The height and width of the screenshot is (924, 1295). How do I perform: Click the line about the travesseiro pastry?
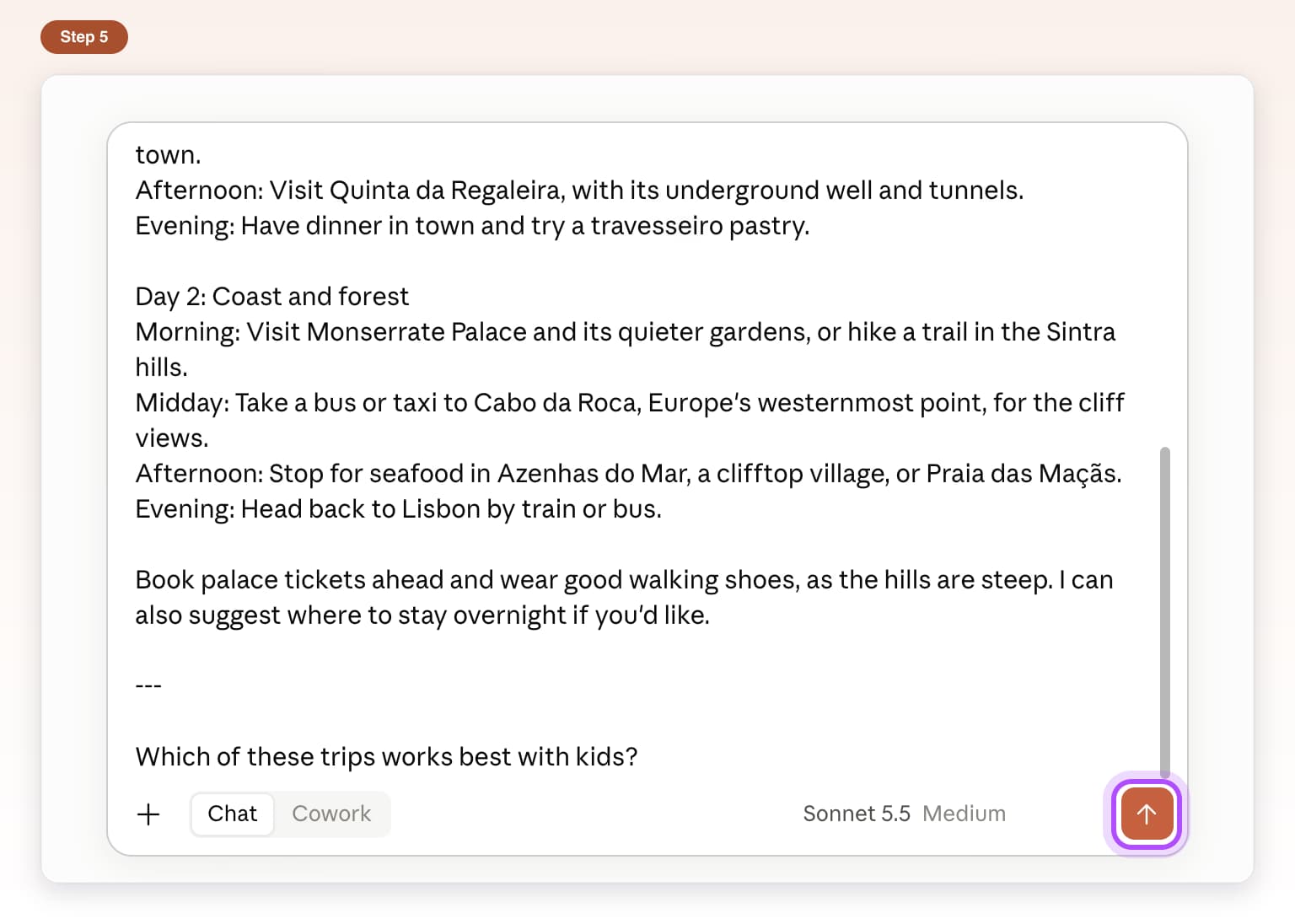(472, 225)
